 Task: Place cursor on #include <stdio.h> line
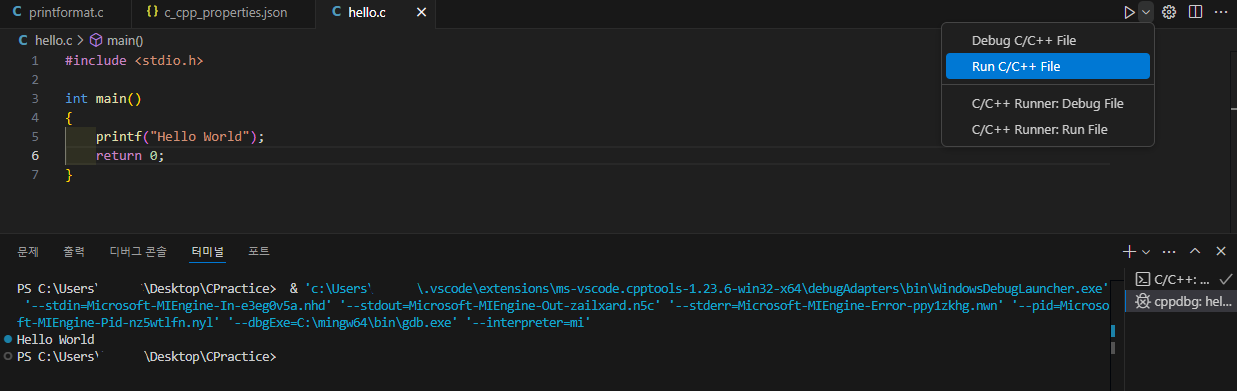[133, 61]
